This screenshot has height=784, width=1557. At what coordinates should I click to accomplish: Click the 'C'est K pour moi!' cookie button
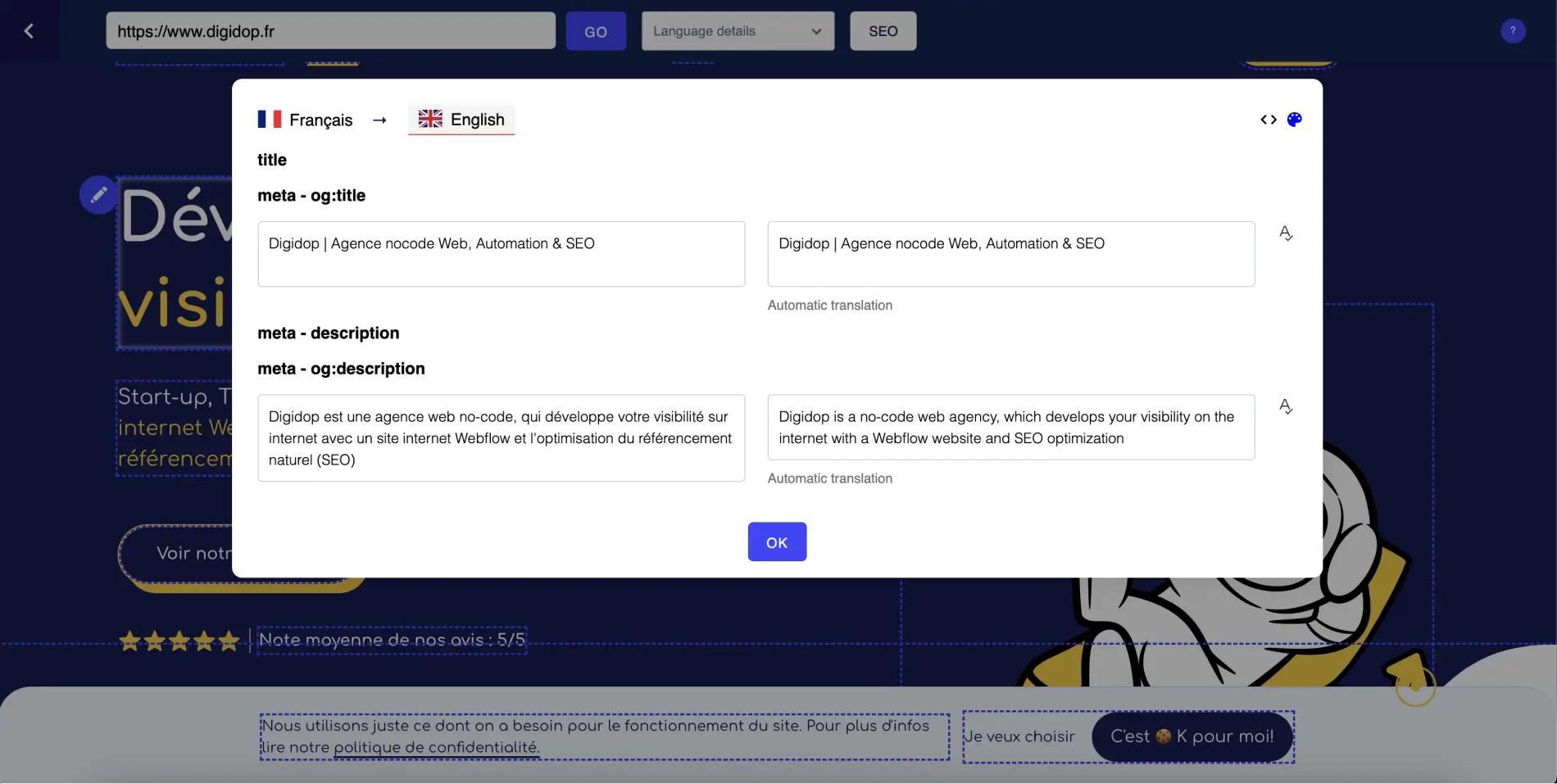pyautogui.click(x=1192, y=736)
